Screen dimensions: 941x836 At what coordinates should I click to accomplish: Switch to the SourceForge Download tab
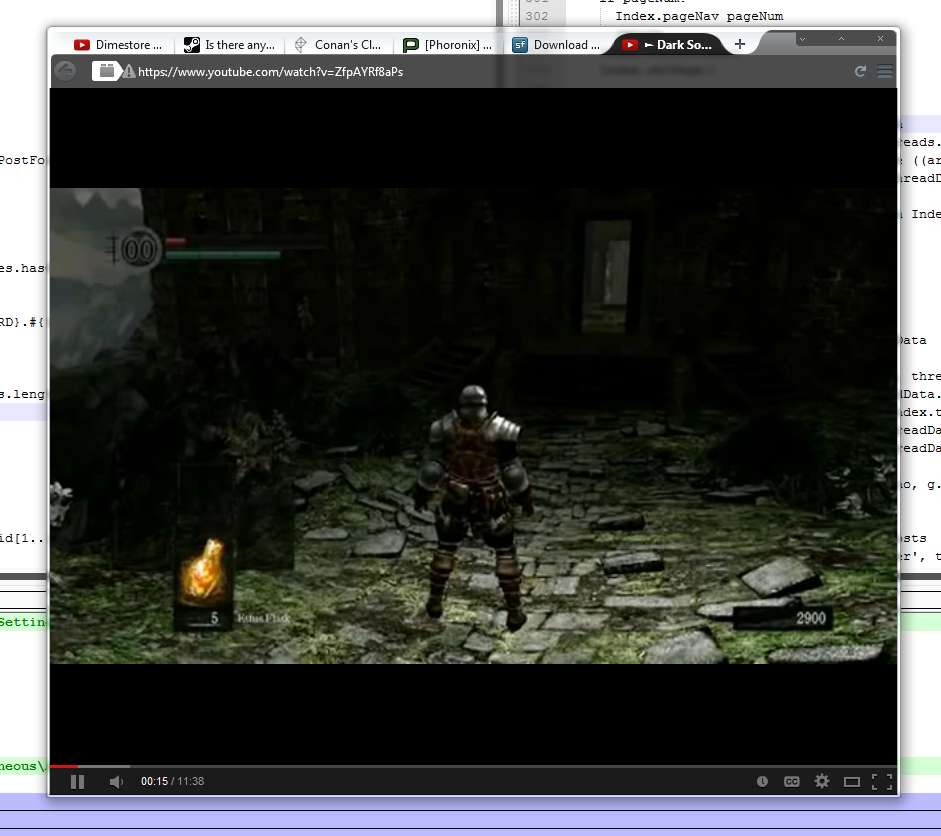tap(556, 45)
